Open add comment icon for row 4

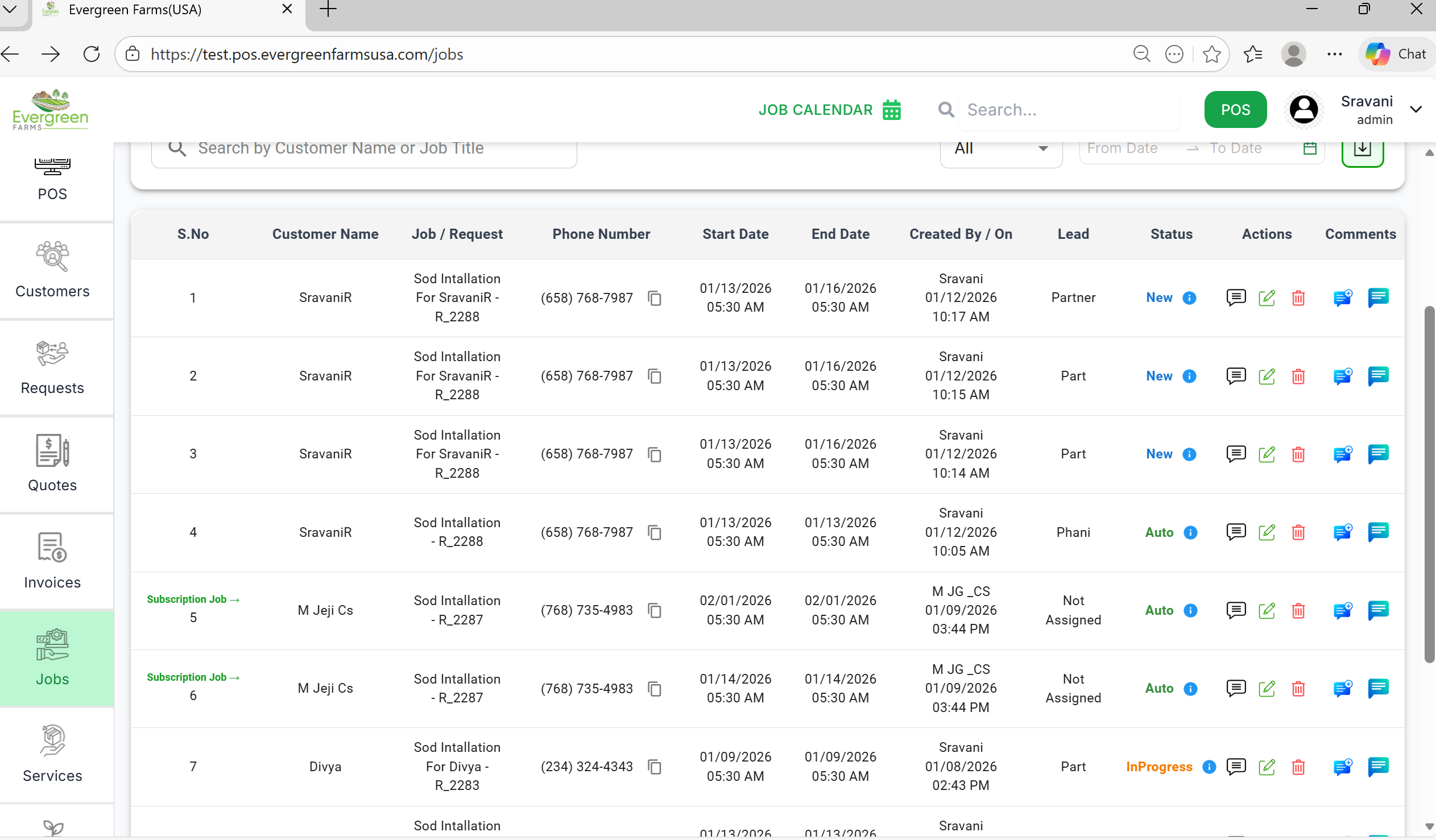click(x=1343, y=532)
